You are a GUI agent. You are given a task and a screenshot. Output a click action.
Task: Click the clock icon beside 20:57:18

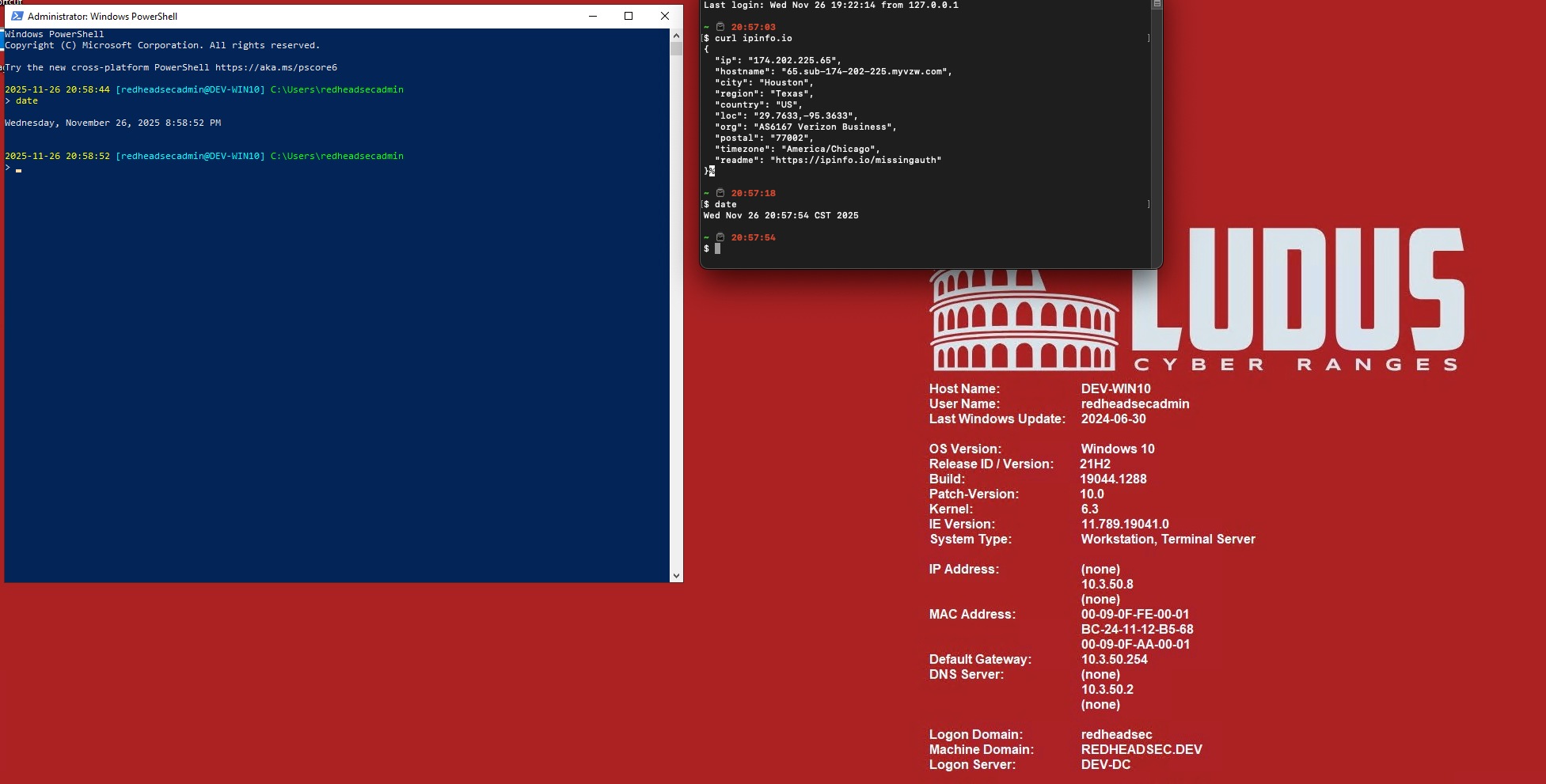[x=720, y=193]
